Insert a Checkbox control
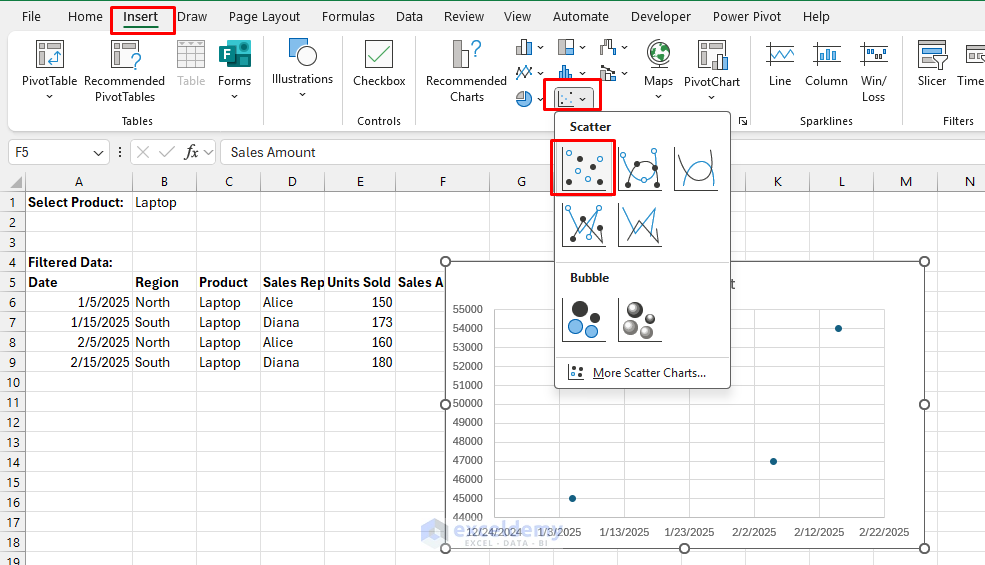The height and width of the screenshot is (565, 985). pyautogui.click(x=379, y=63)
